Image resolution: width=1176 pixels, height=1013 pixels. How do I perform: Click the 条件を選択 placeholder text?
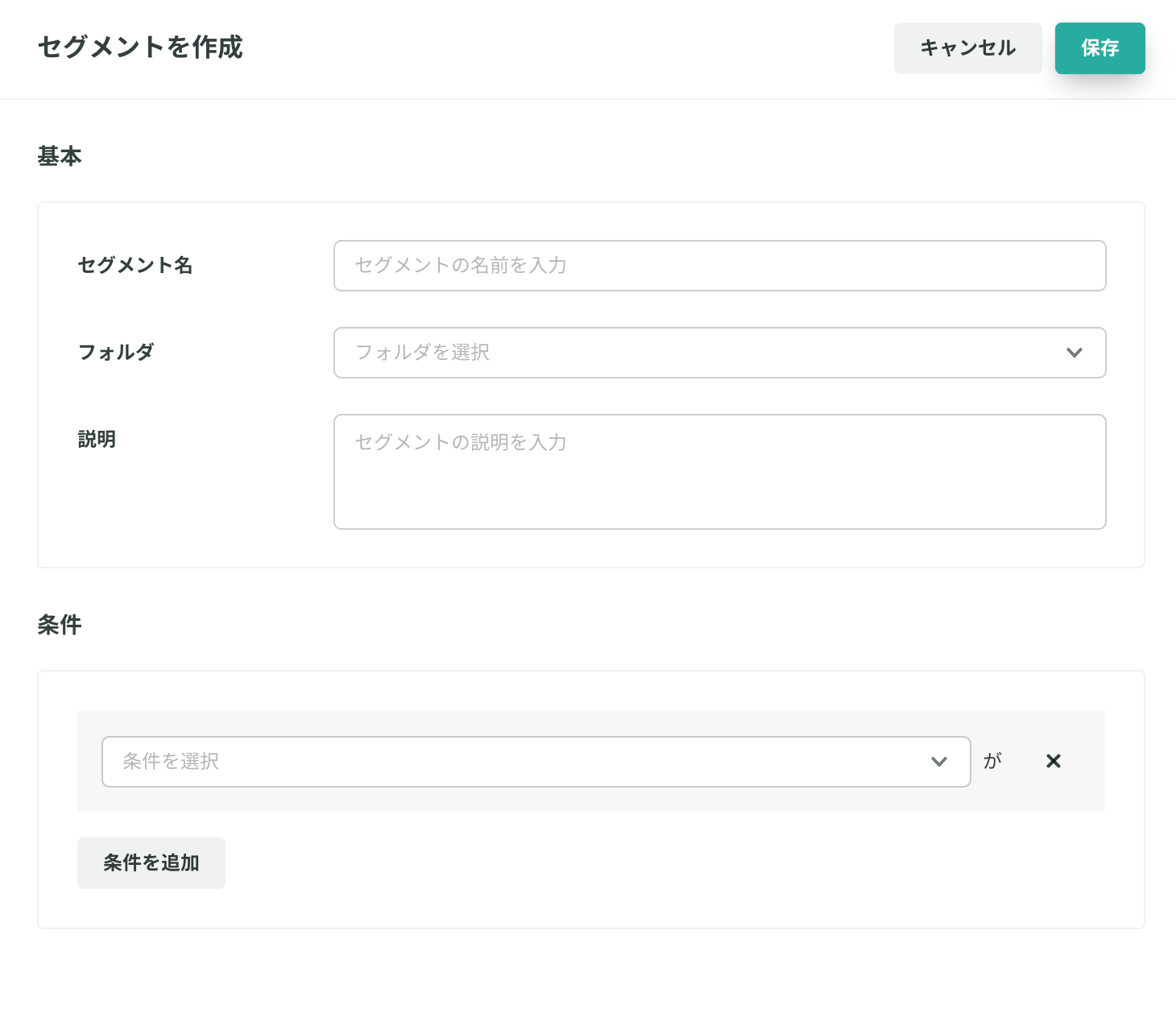pyautogui.click(x=171, y=762)
